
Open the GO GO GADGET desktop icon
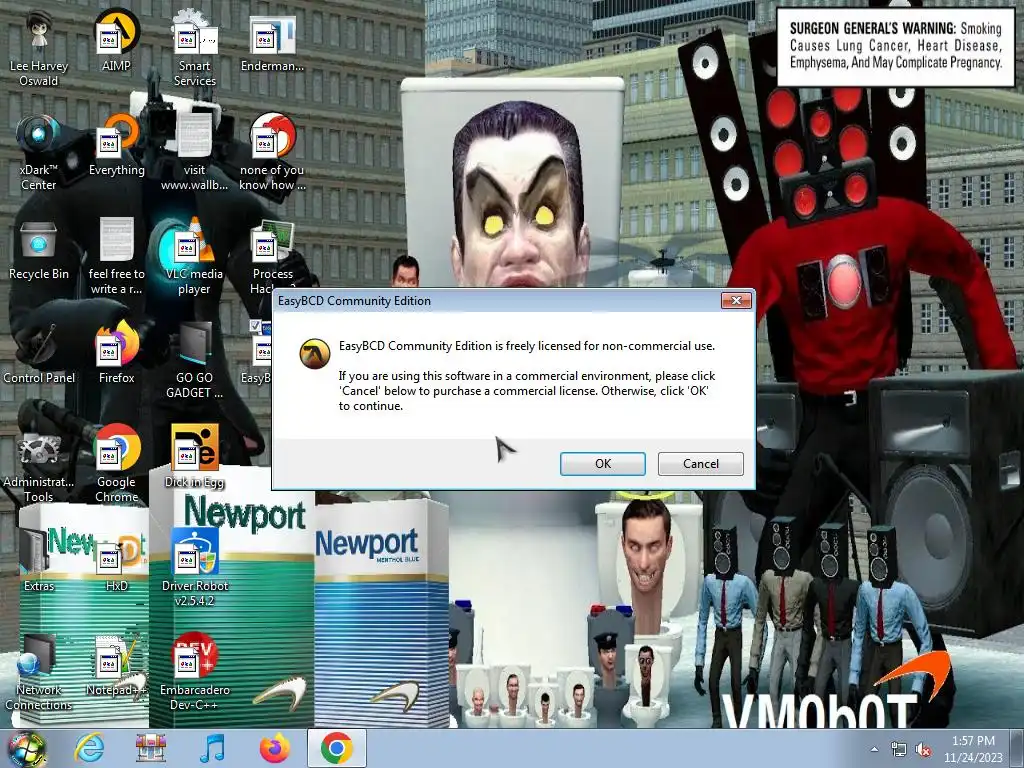(194, 361)
